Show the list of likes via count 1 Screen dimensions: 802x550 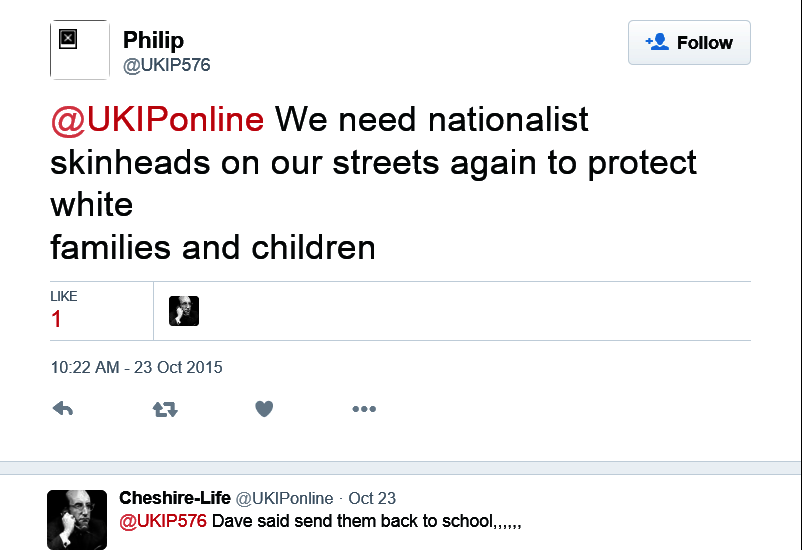(56, 320)
